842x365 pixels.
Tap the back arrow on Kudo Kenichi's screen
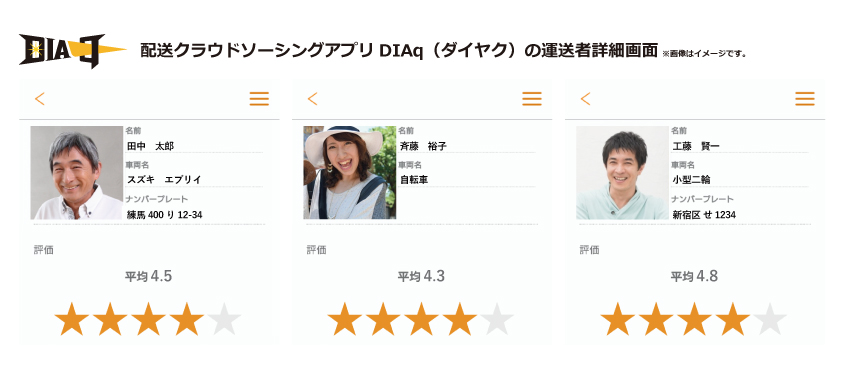coord(585,99)
